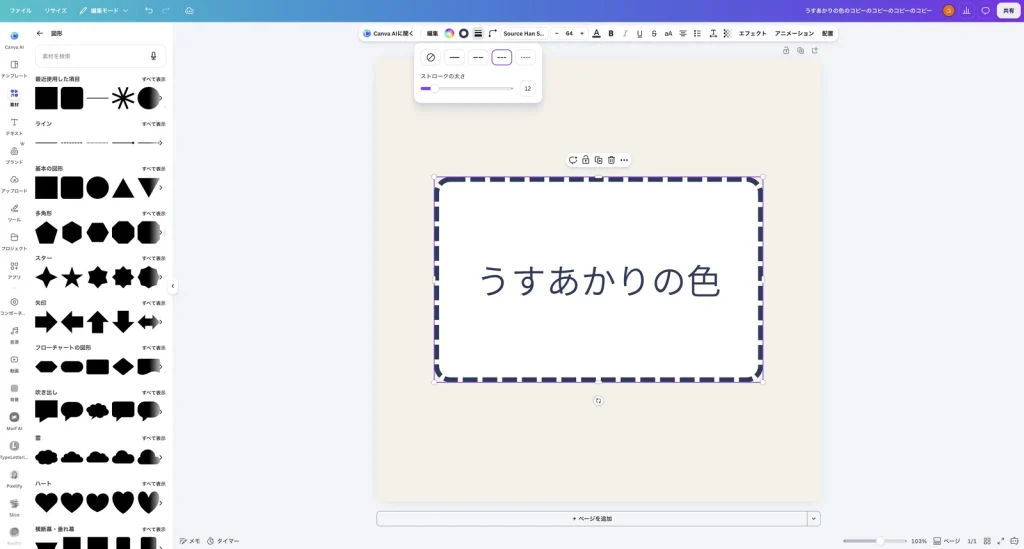Toggle uppercase aA text formatting
The width and height of the screenshot is (1024, 549).
pos(668,33)
